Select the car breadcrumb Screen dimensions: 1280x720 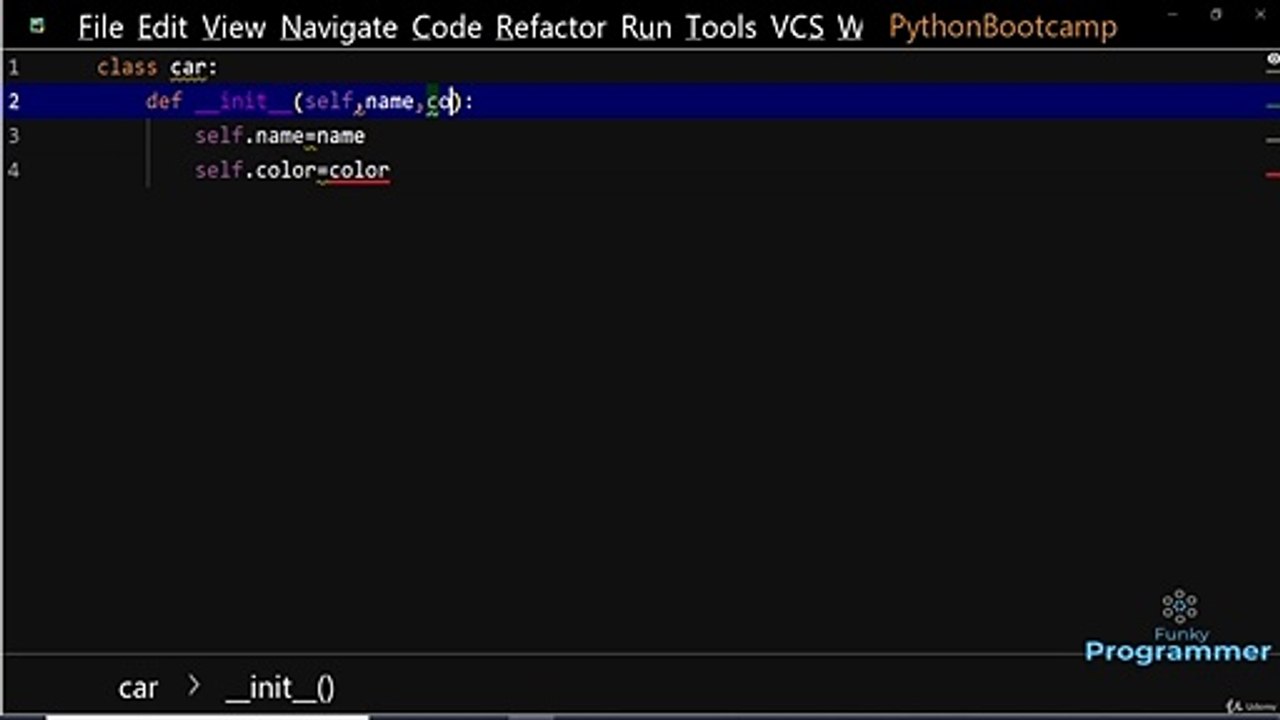(x=138, y=688)
